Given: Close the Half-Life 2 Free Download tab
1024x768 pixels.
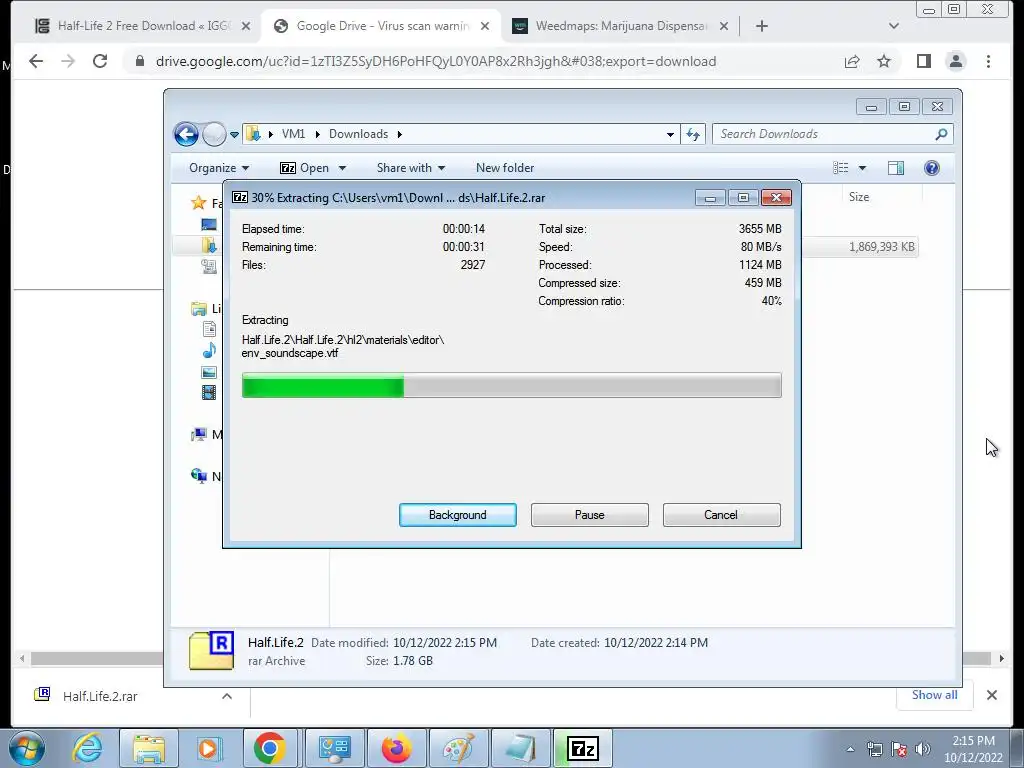Looking at the screenshot, I should coord(246,26).
